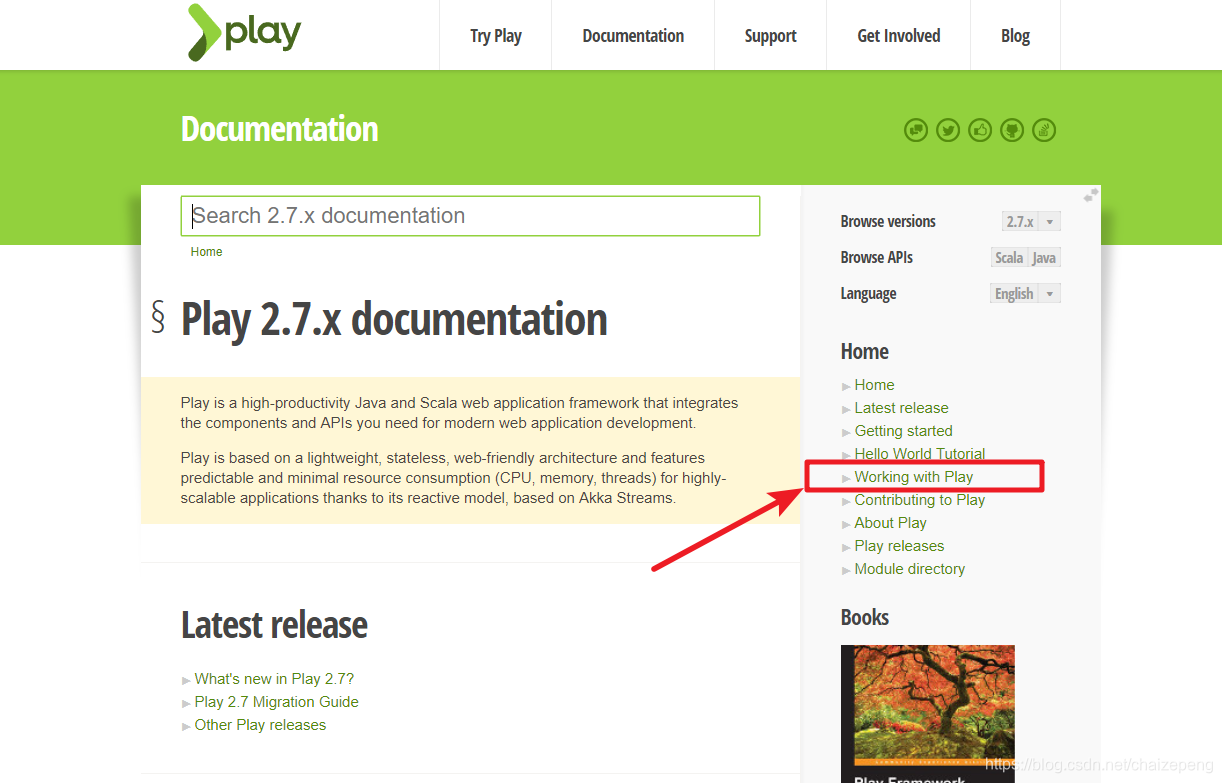Click the Documentation banner title
The width and height of the screenshot is (1222, 783).
point(279,129)
